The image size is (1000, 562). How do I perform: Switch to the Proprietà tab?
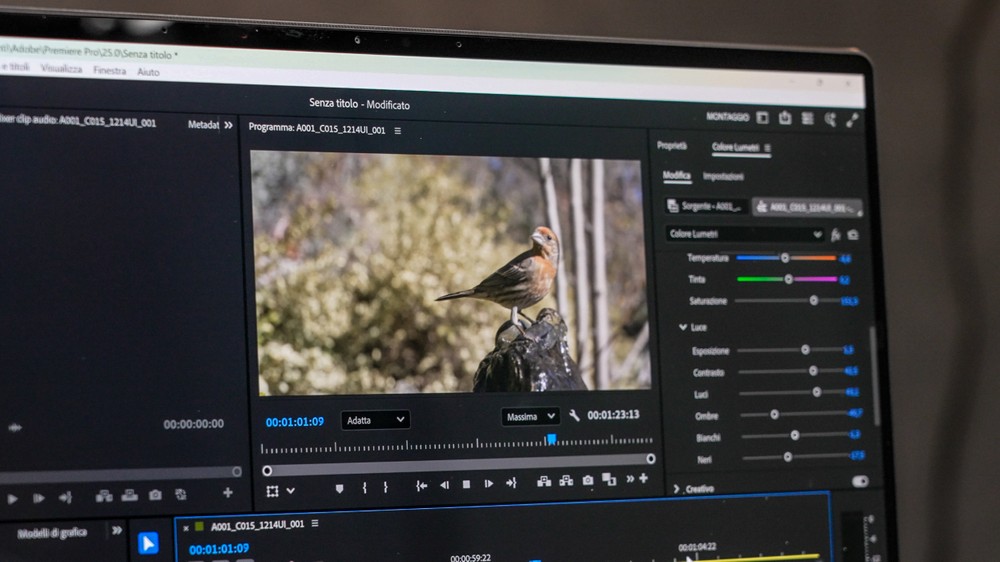click(672, 146)
